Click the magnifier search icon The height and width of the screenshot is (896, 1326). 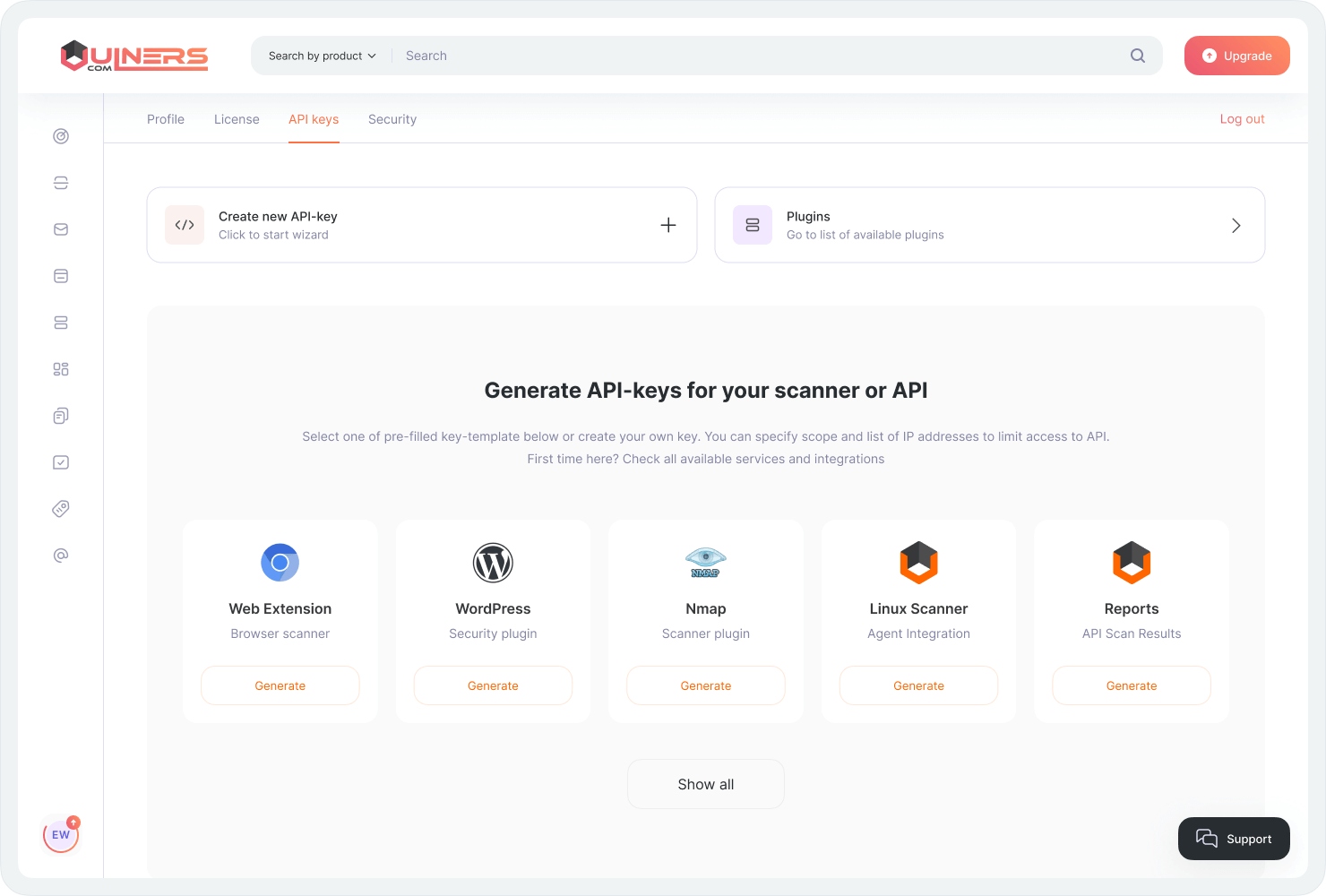[1138, 56]
